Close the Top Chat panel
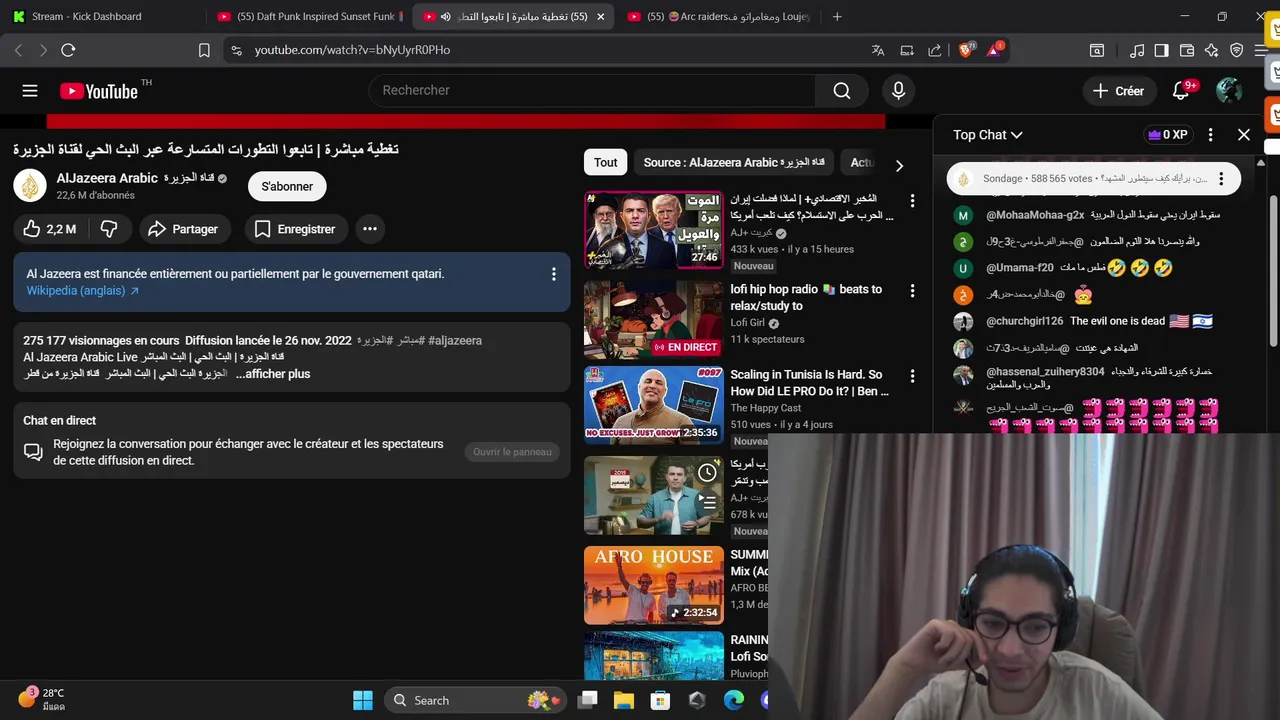The height and width of the screenshot is (720, 1280). click(1244, 135)
